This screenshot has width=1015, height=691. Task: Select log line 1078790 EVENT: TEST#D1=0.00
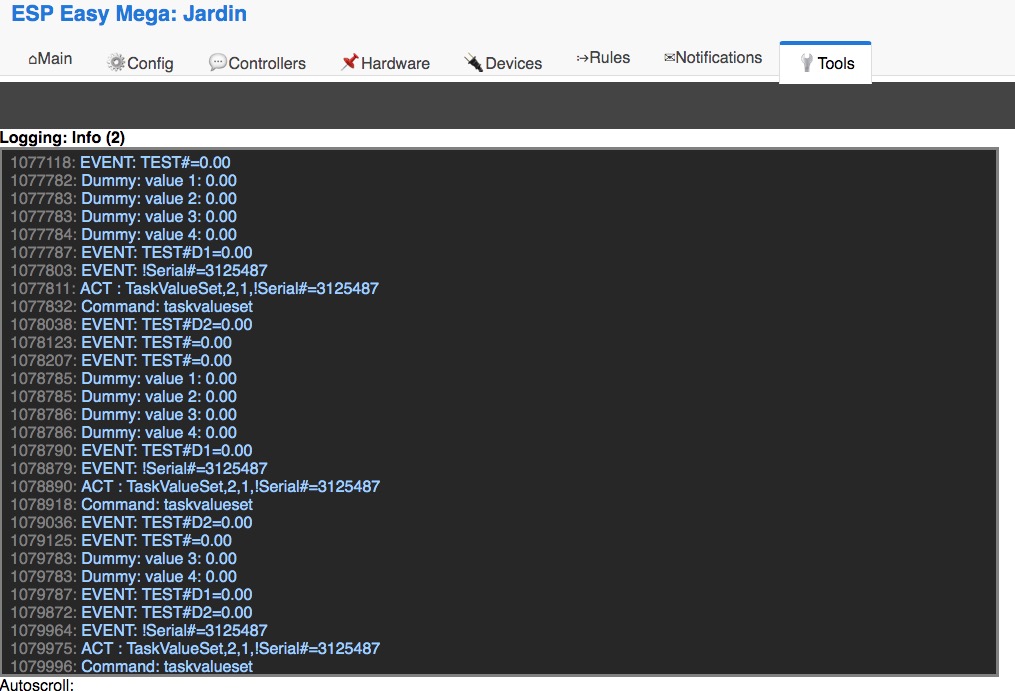(x=131, y=451)
